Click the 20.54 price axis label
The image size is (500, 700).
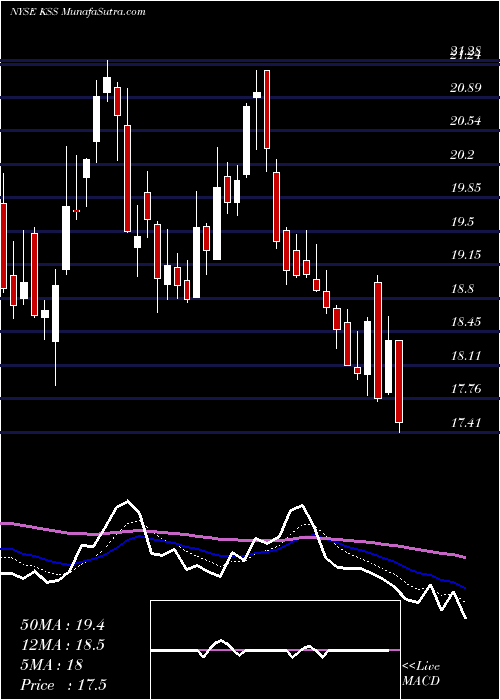click(466, 121)
